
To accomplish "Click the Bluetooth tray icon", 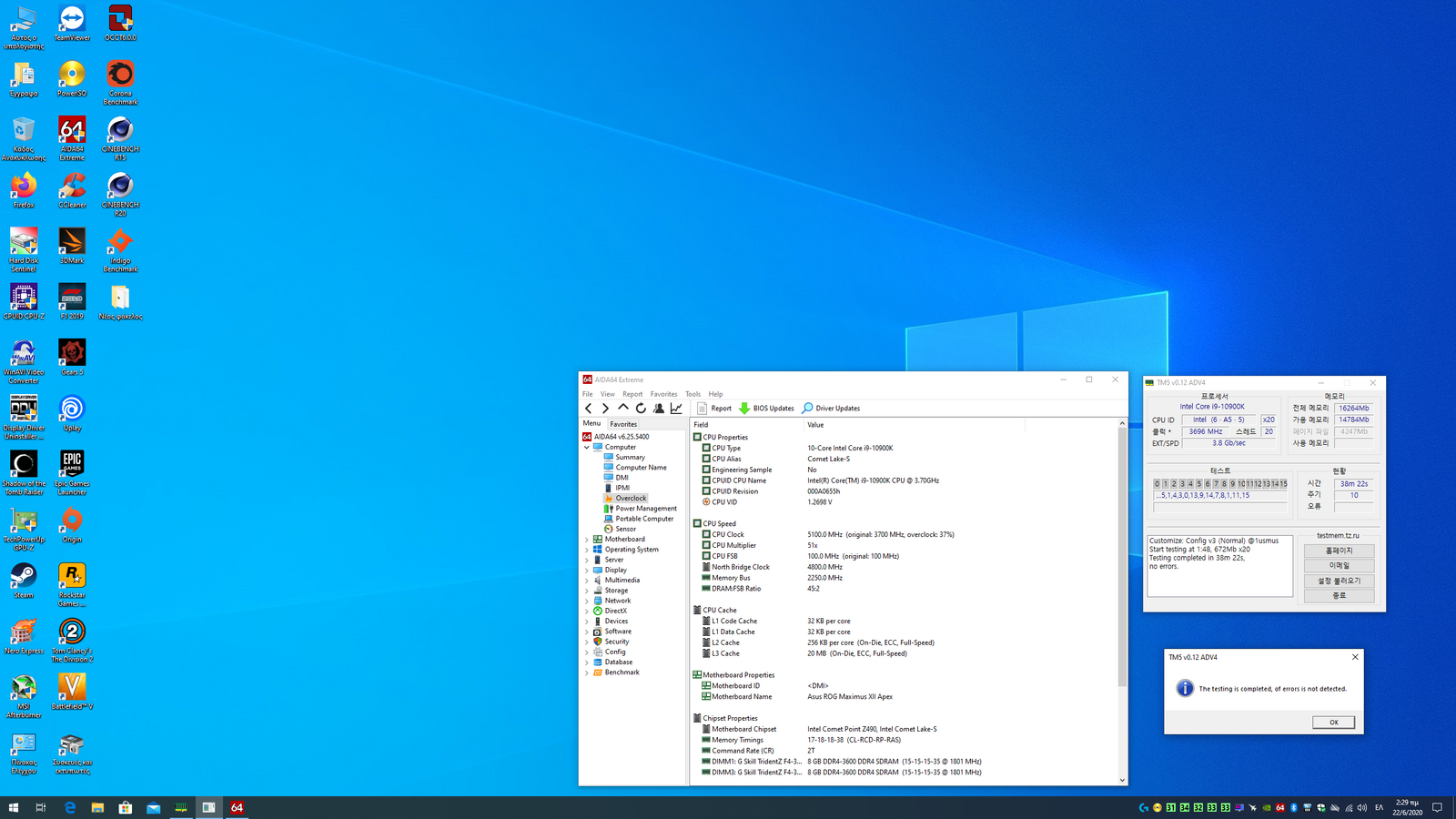I will (1293, 807).
